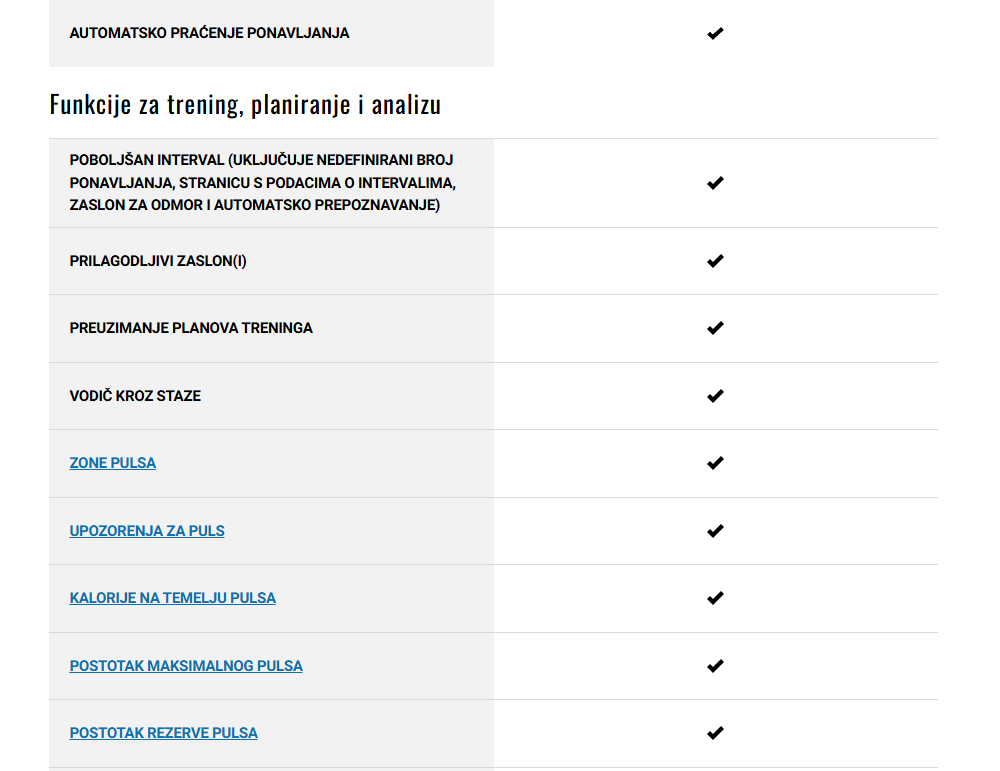Screen dimensions: 1000x771
Task: Select the Funkcije za trening section heading
Action: pos(245,105)
